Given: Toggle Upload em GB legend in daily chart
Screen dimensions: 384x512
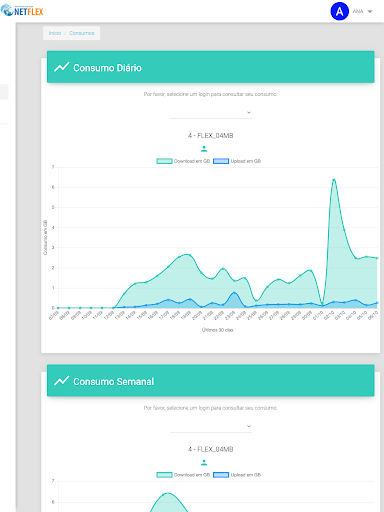Looking at the screenshot, I should point(237,161).
